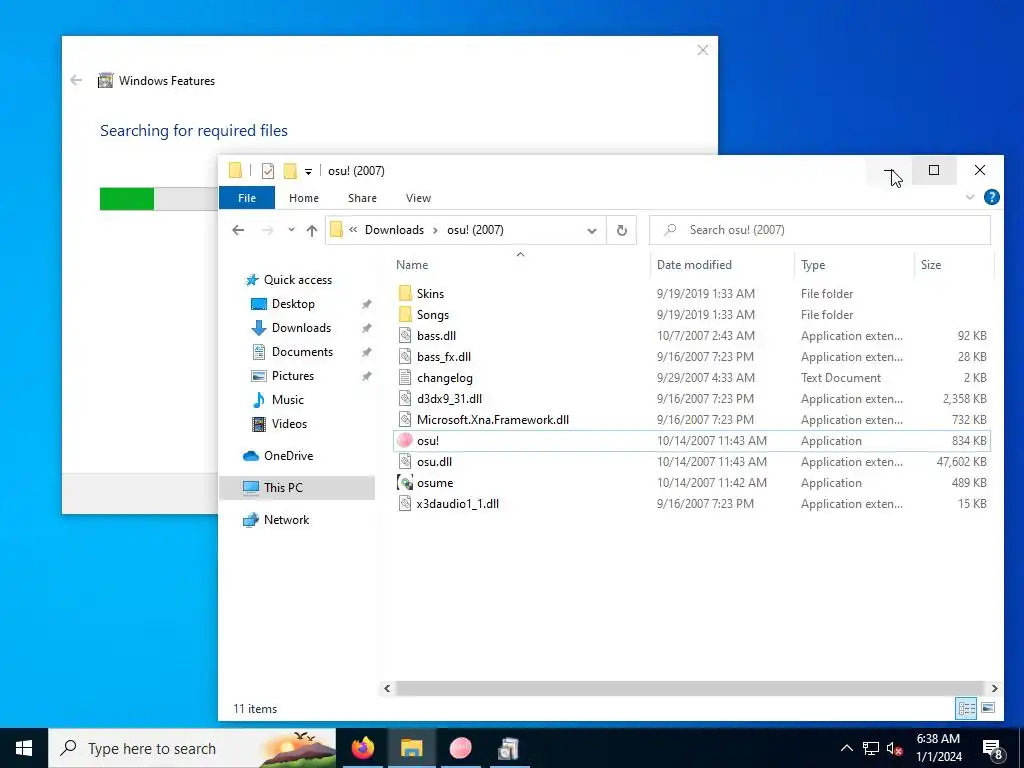
Task: Click the network tray icon
Action: [x=871, y=748]
